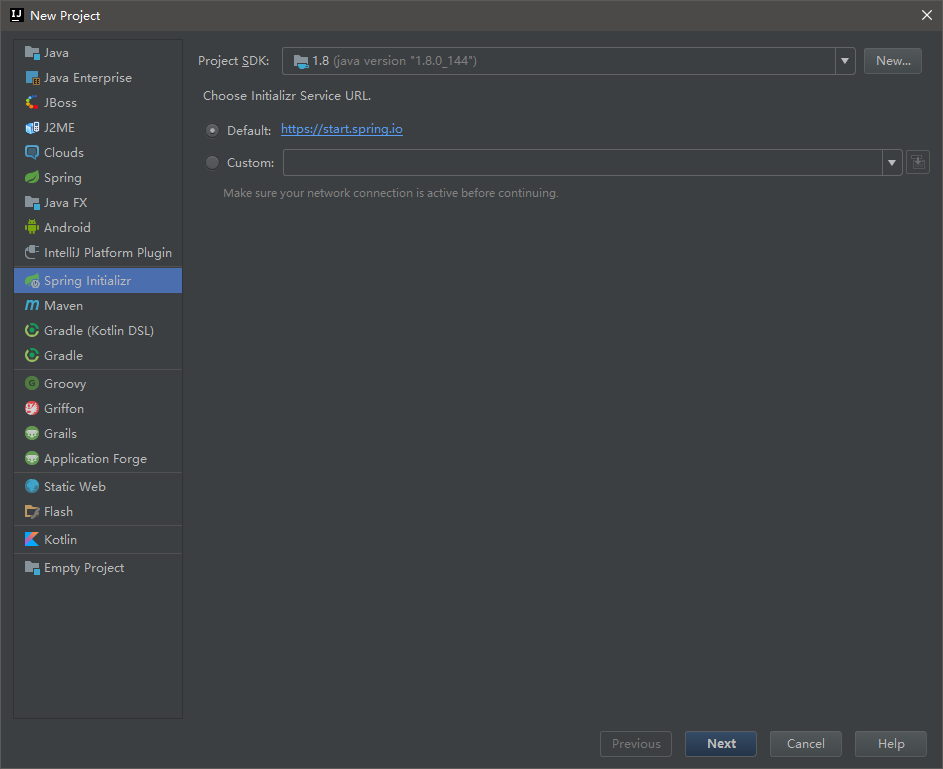Click the Griffon icon
The image size is (943, 769).
pyautogui.click(x=32, y=408)
